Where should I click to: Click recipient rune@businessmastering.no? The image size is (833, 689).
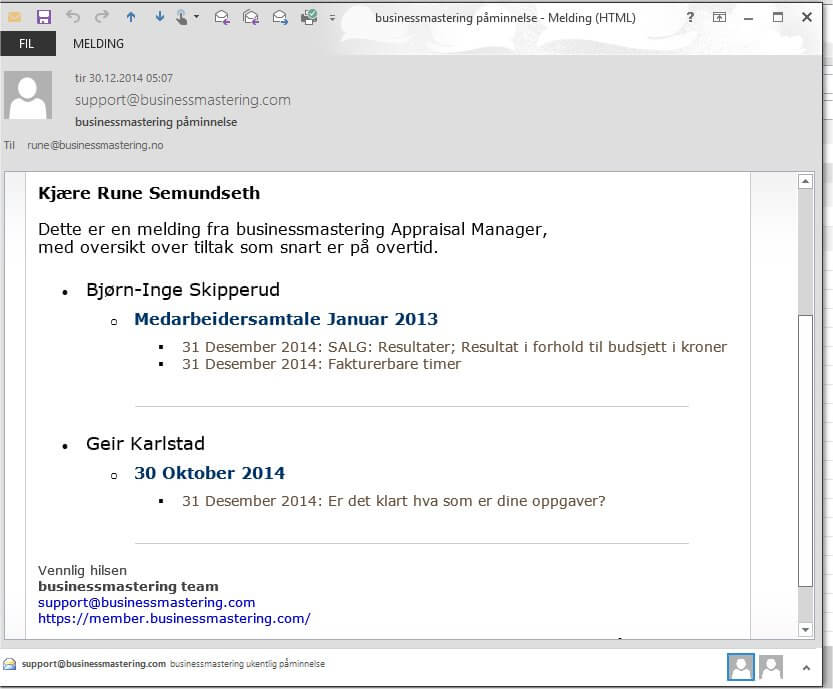pyautogui.click(x=95, y=145)
